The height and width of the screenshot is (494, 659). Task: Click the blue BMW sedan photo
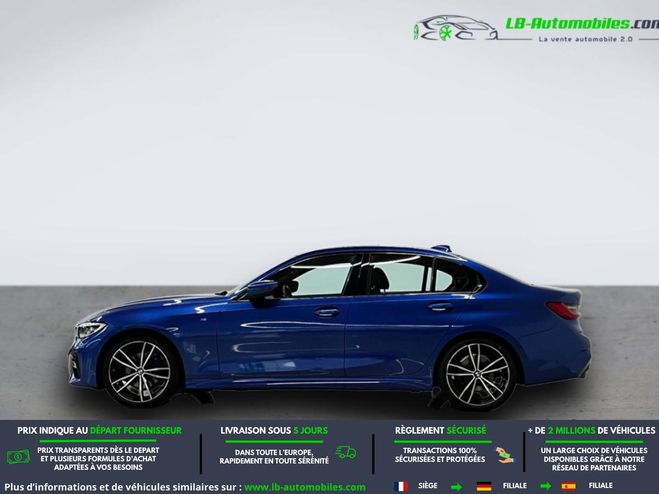pyautogui.click(x=330, y=326)
